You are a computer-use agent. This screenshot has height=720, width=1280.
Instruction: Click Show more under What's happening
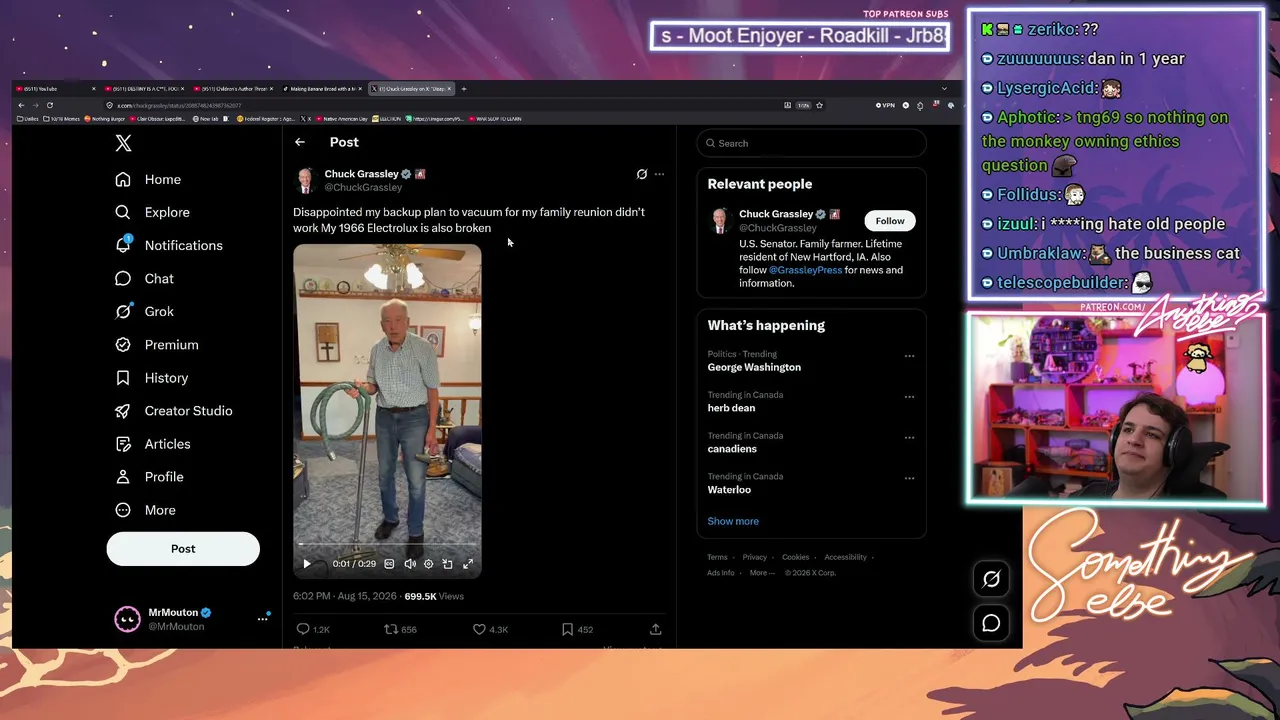pyautogui.click(x=733, y=521)
